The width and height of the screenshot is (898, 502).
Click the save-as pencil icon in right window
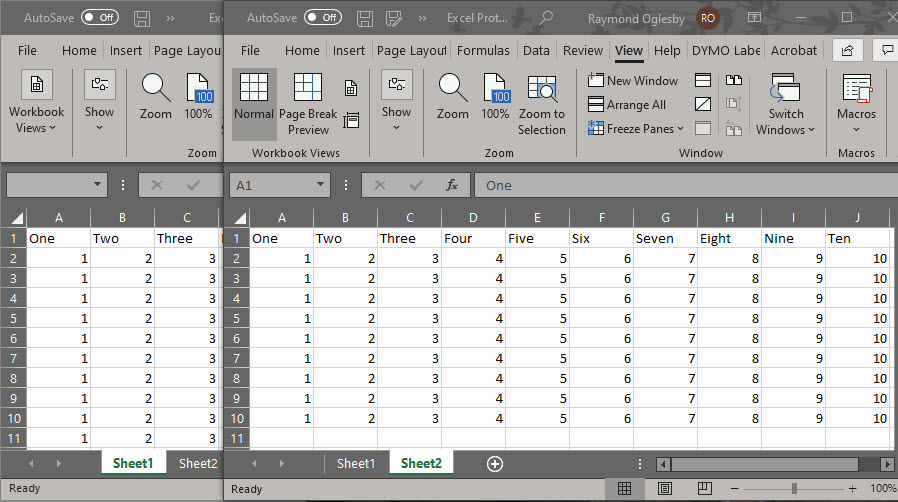(x=394, y=18)
